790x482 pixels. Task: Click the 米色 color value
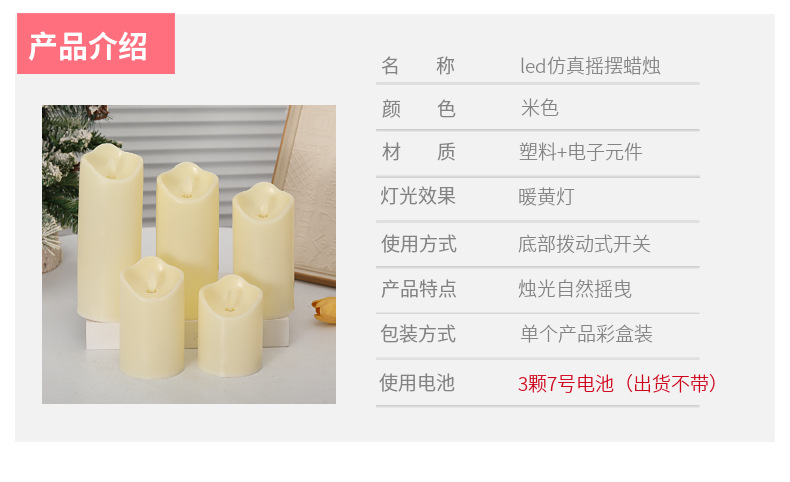tap(540, 108)
